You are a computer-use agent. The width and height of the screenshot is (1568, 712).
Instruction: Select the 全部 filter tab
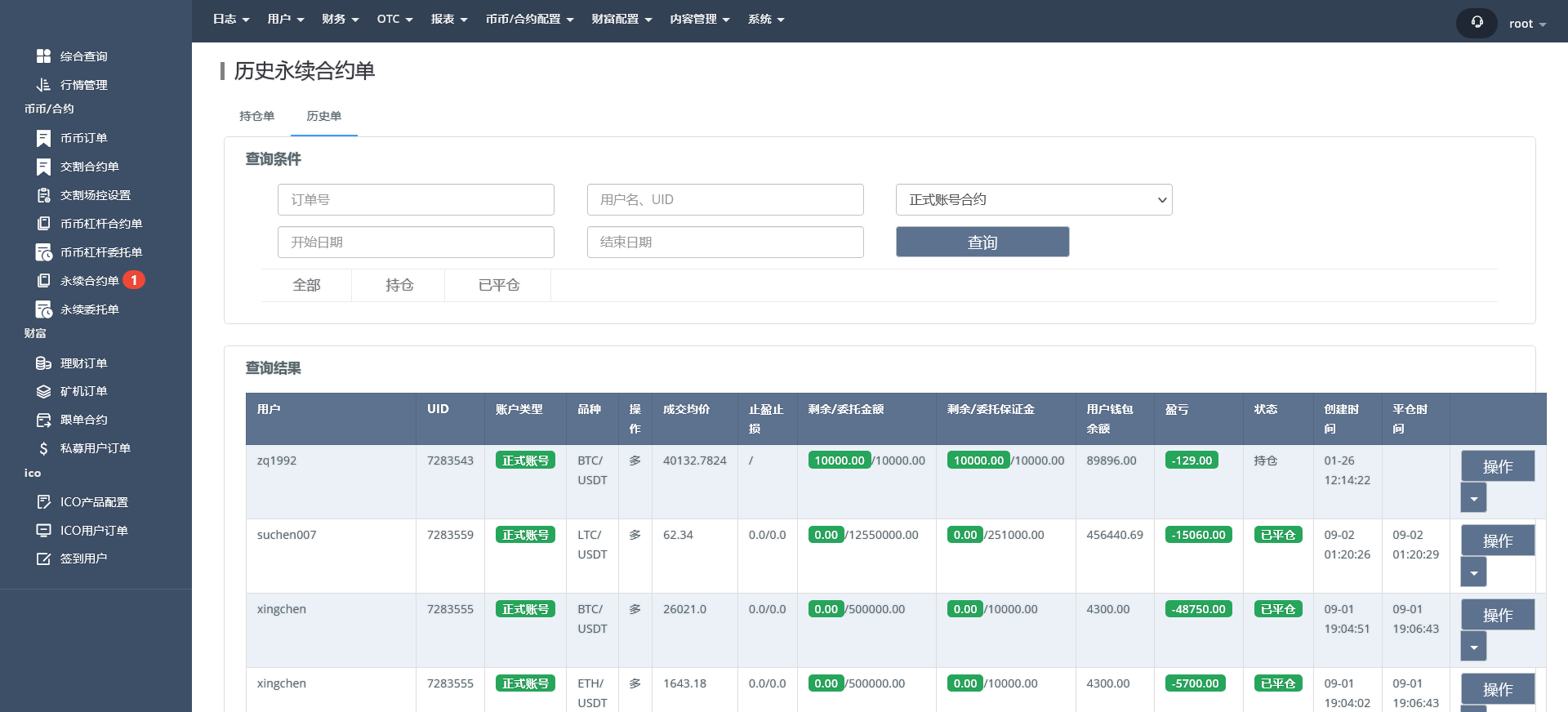point(307,285)
